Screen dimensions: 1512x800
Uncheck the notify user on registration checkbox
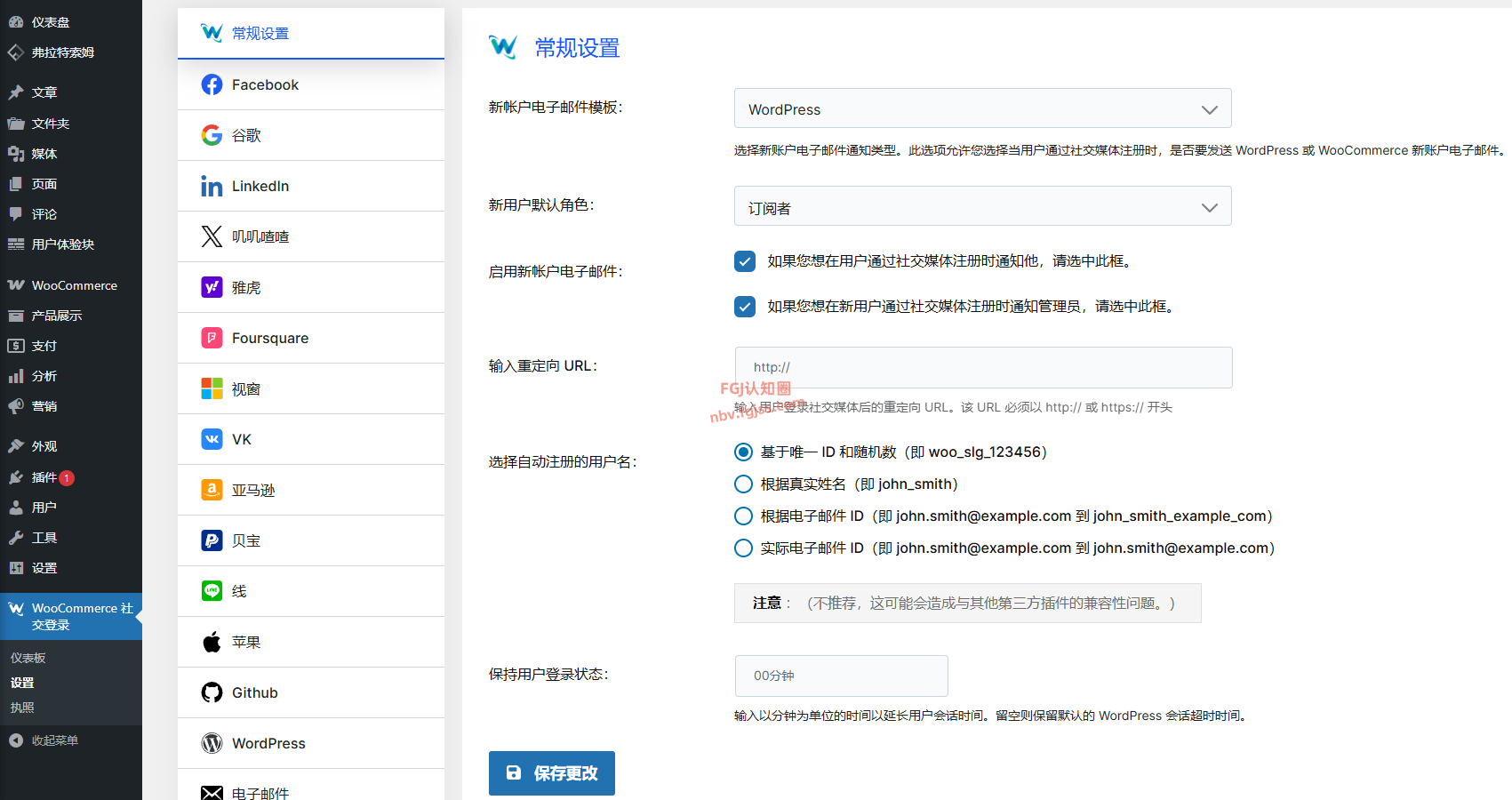coord(745,261)
